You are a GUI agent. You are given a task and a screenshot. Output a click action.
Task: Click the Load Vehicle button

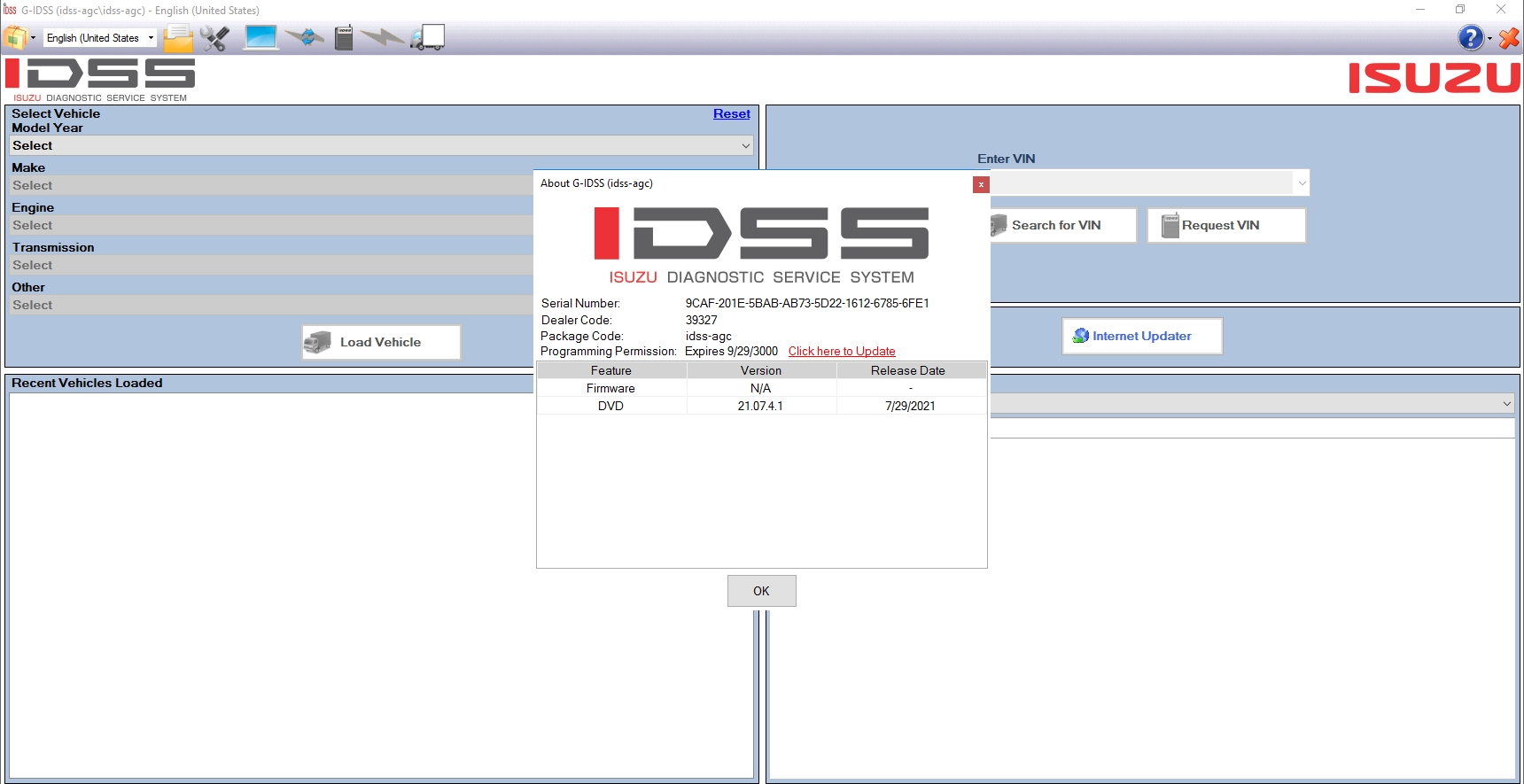pos(381,342)
